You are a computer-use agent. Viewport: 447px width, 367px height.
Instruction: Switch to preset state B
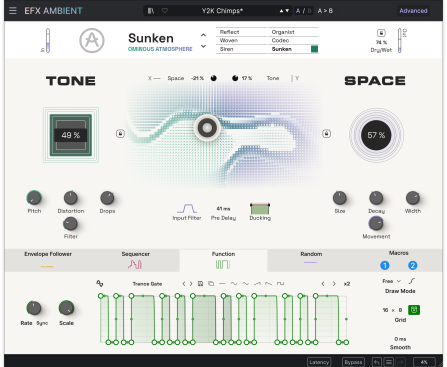click(x=309, y=11)
